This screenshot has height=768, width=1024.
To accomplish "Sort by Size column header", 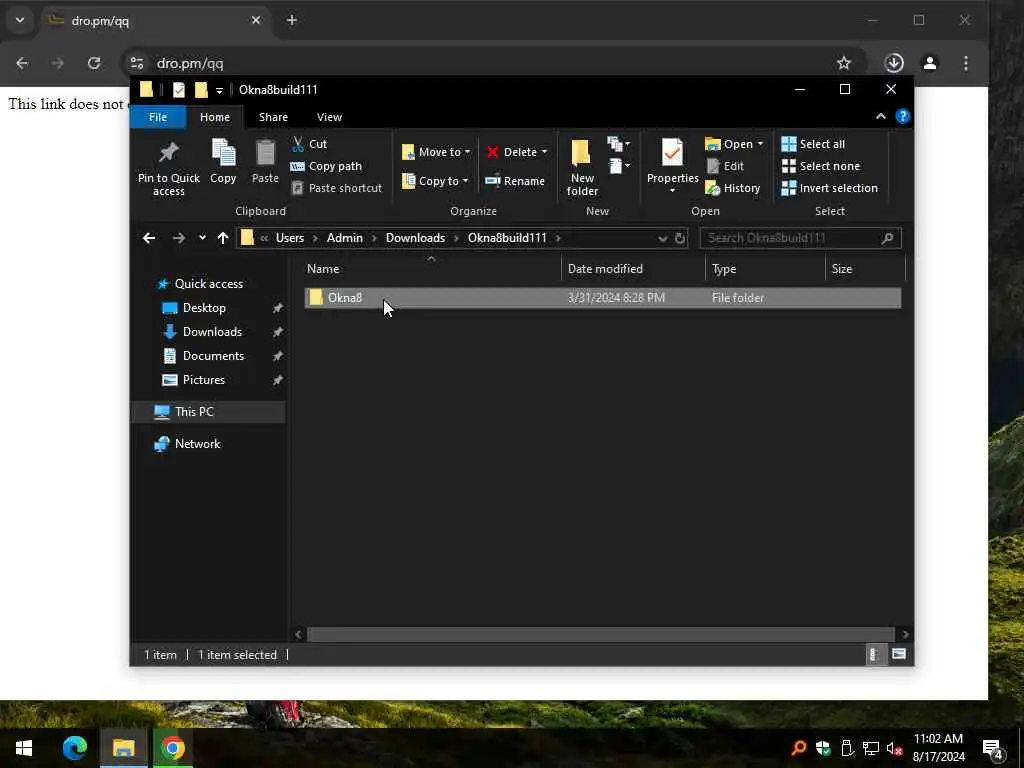I will [x=865, y=269].
